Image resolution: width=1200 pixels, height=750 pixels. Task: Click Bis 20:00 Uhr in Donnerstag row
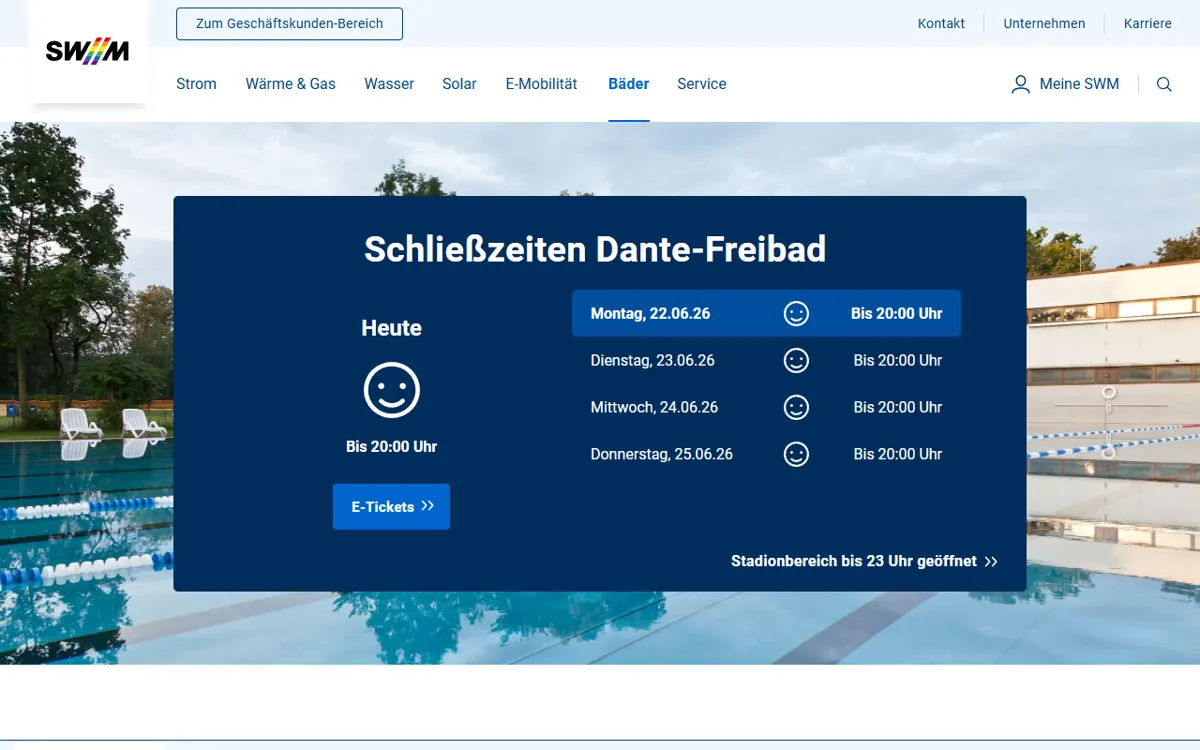(x=898, y=454)
